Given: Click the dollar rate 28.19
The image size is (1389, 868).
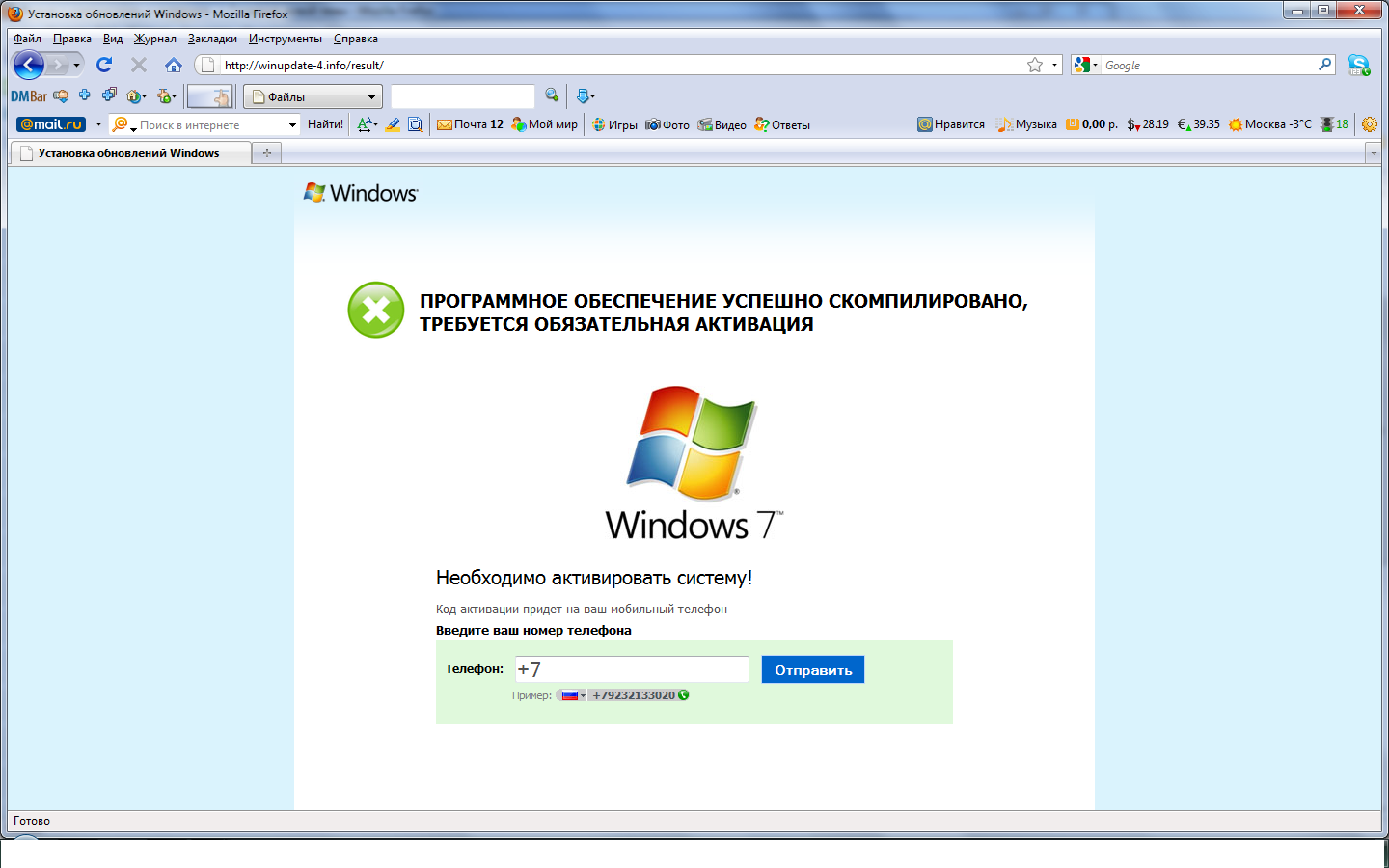Looking at the screenshot, I should coord(1148,124).
